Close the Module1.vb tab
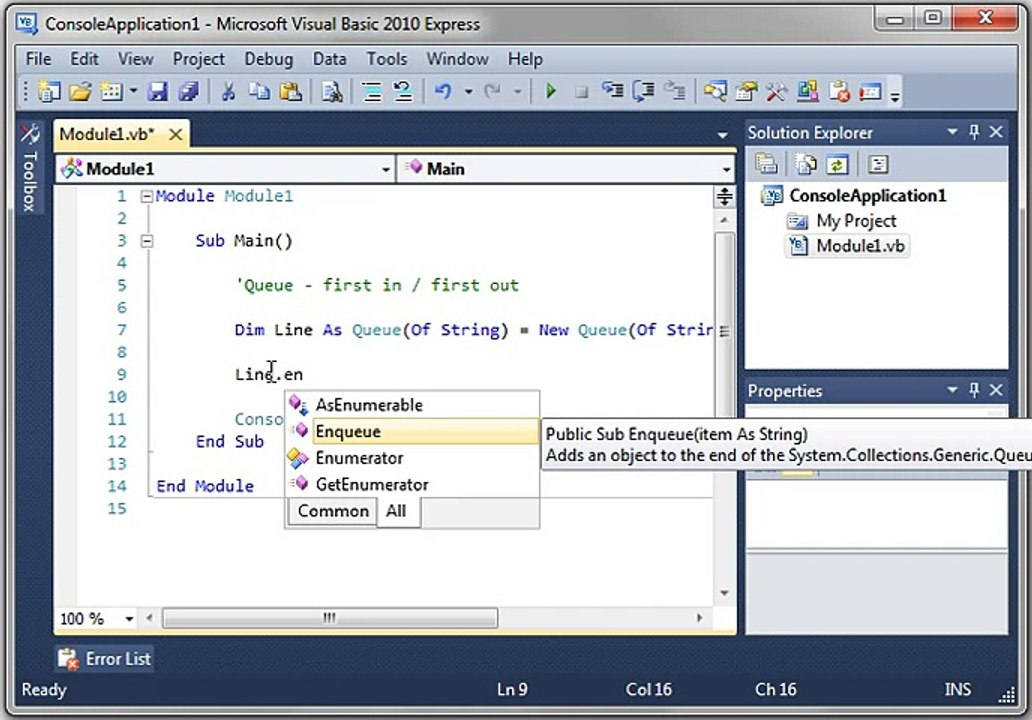1032x720 pixels. point(175,134)
